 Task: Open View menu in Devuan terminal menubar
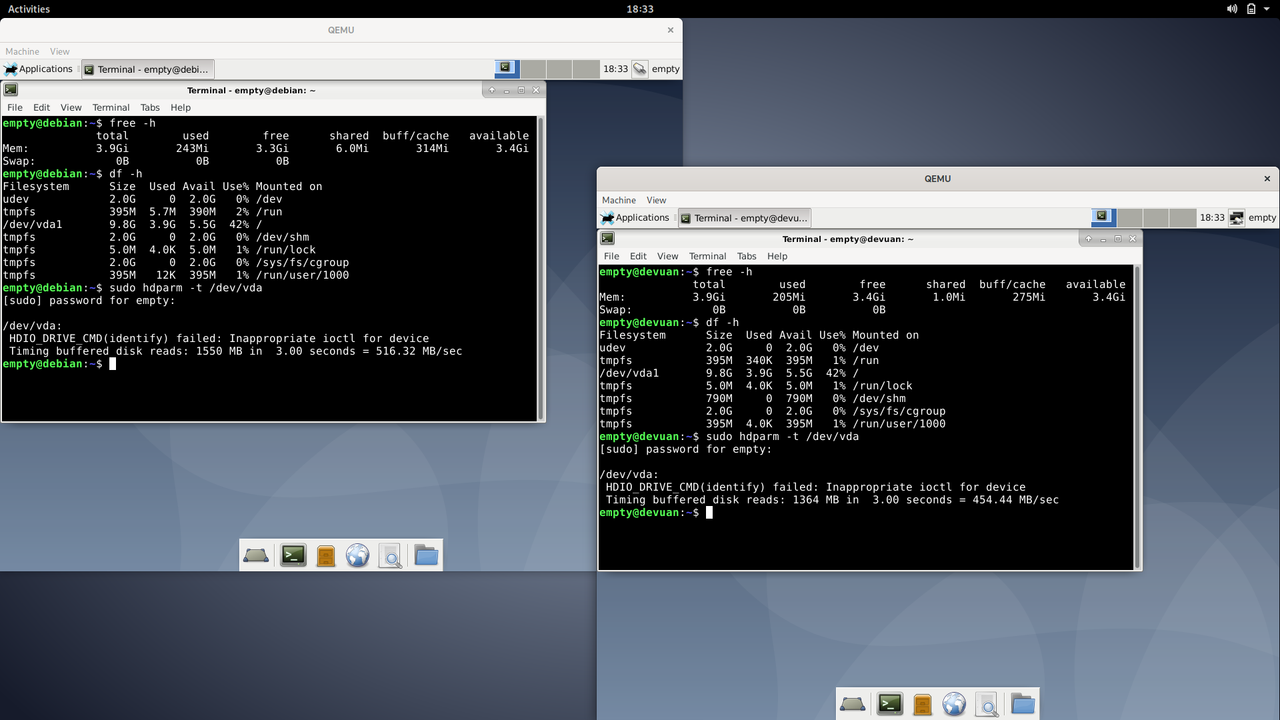click(x=668, y=256)
